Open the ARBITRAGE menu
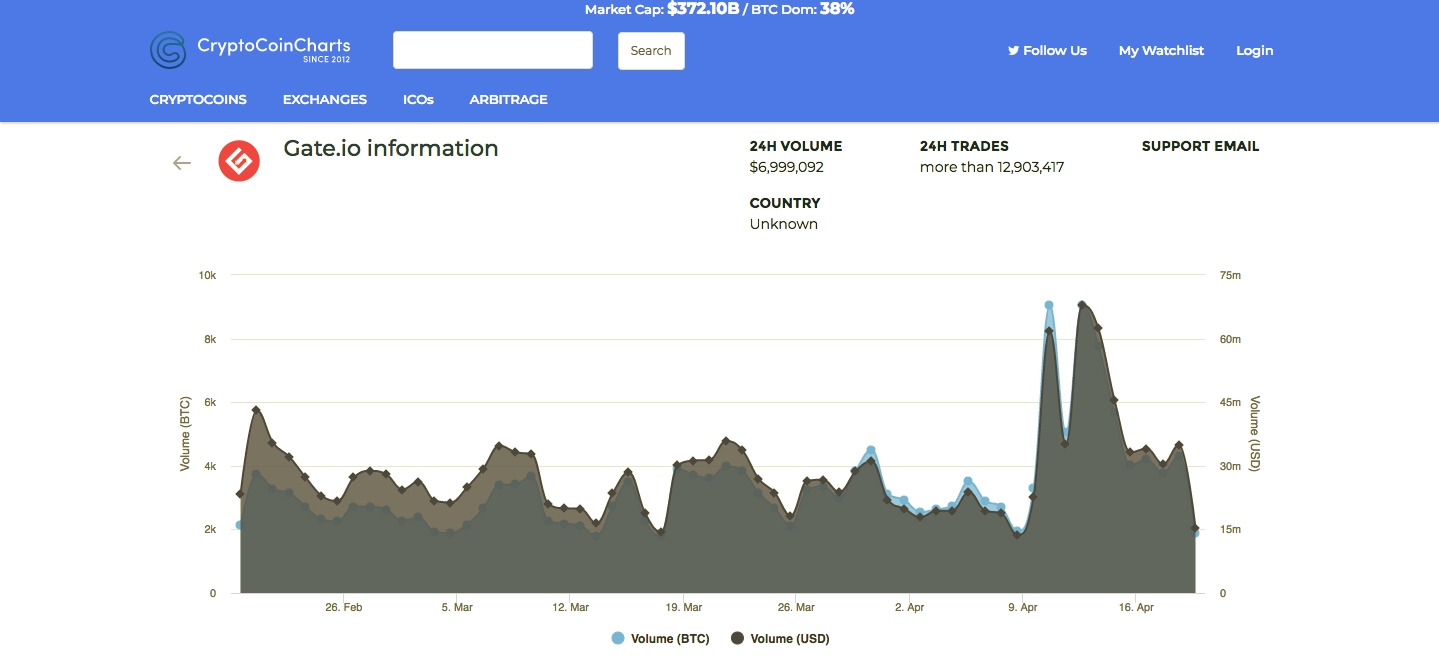Image resolution: width=1439 pixels, height=659 pixels. point(508,99)
